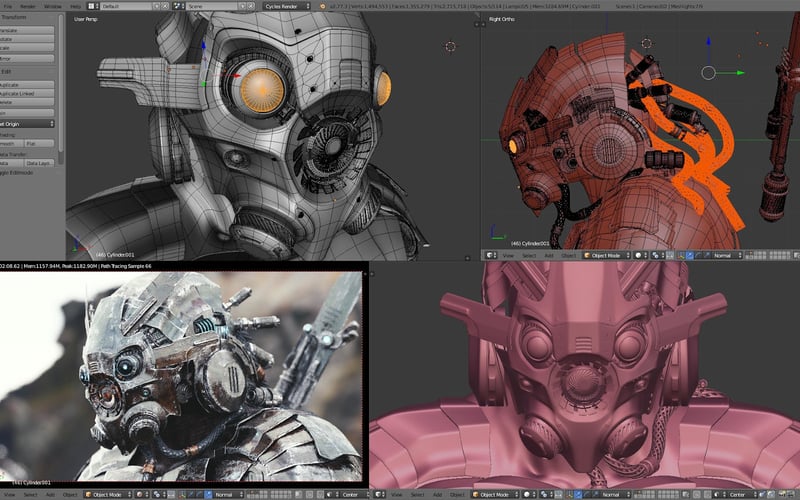
Task: Open the screen layout browser icon
Action: click(91, 6)
